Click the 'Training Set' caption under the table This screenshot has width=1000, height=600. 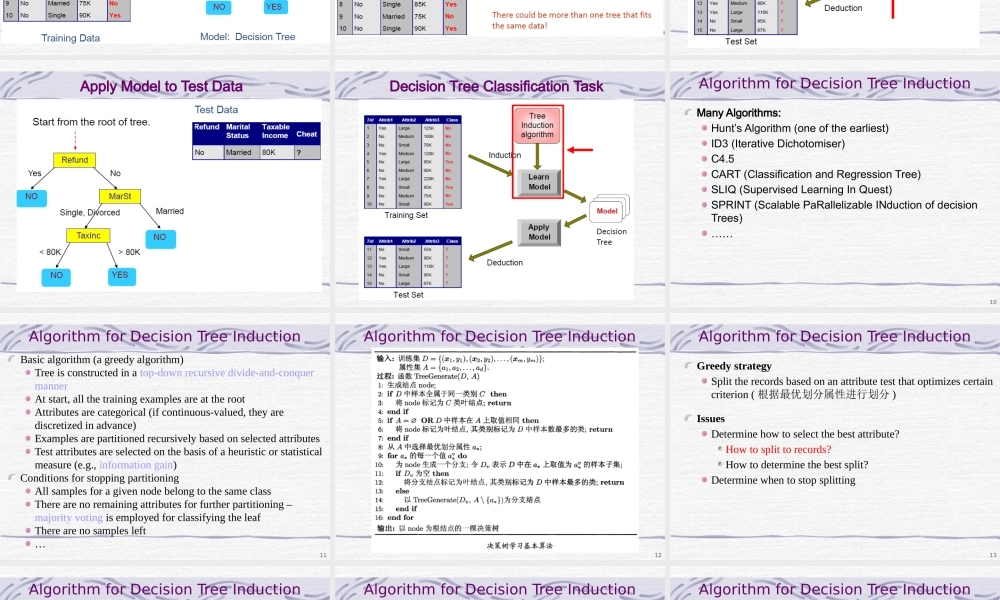pyautogui.click(x=406, y=216)
